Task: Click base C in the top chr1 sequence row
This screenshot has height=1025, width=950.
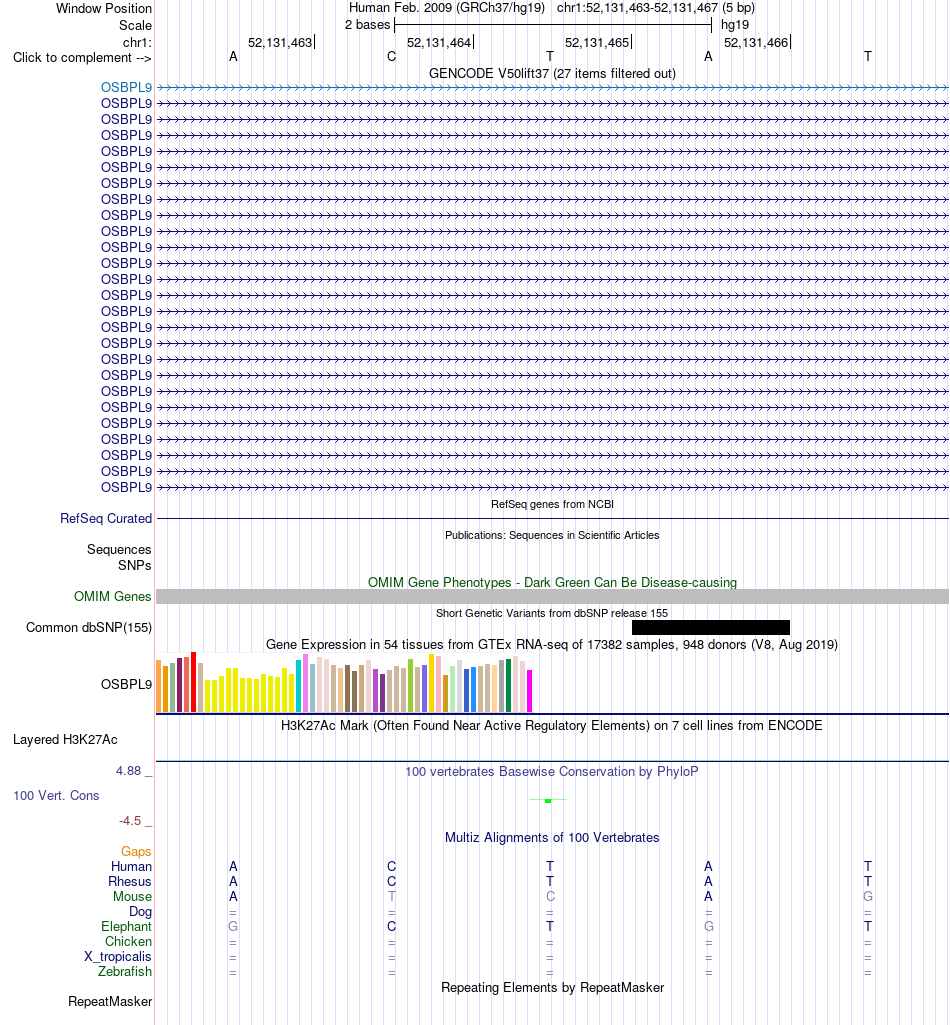Action: [391, 57]
